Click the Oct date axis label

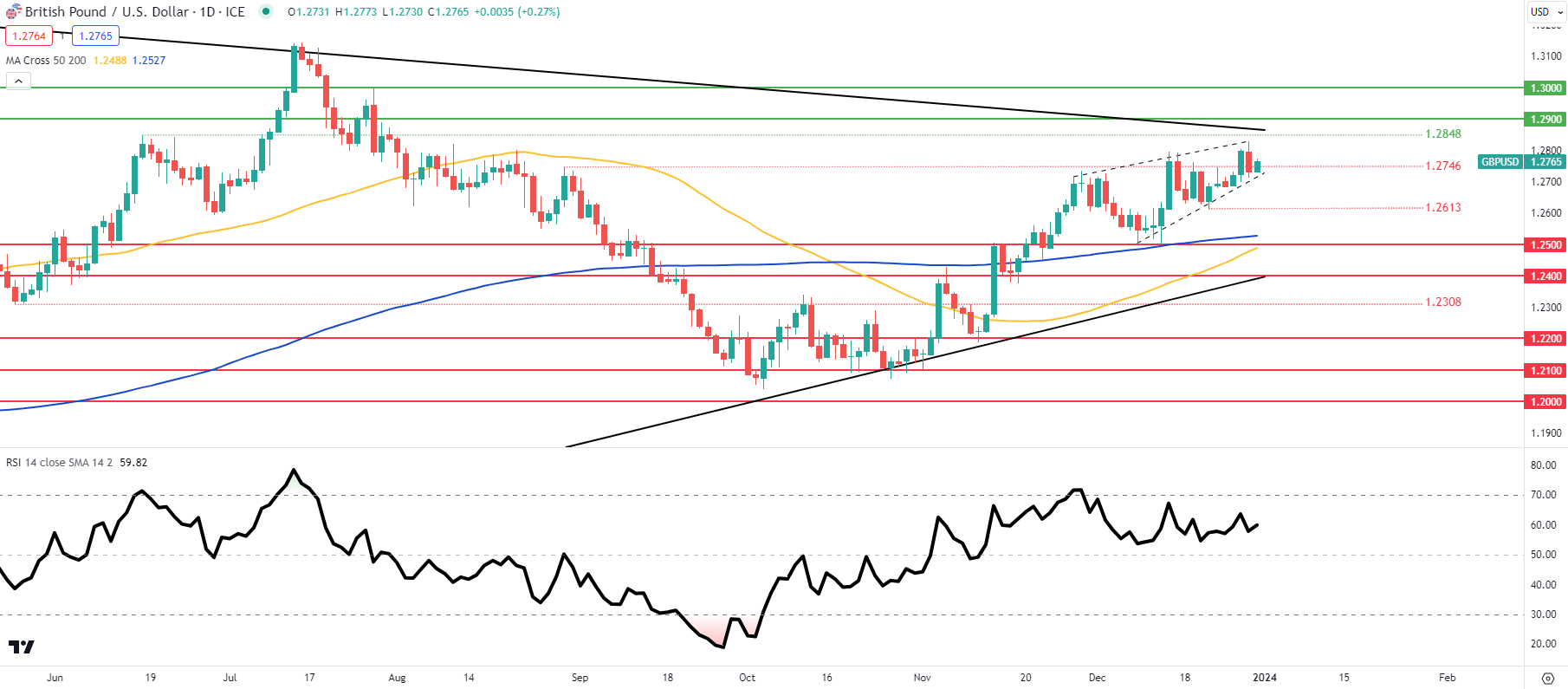point(747,677)
